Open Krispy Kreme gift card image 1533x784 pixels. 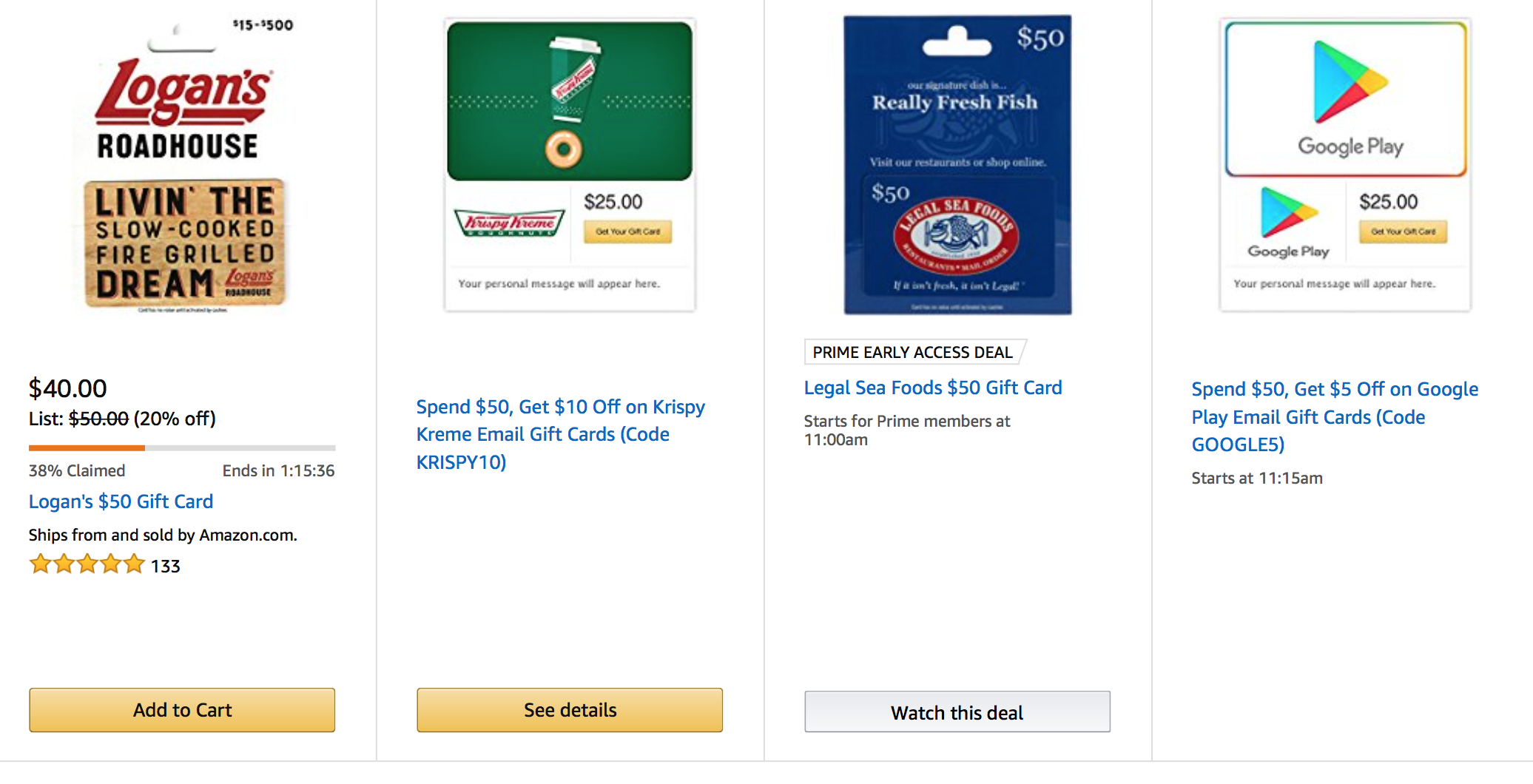click(x=570, y=165)
